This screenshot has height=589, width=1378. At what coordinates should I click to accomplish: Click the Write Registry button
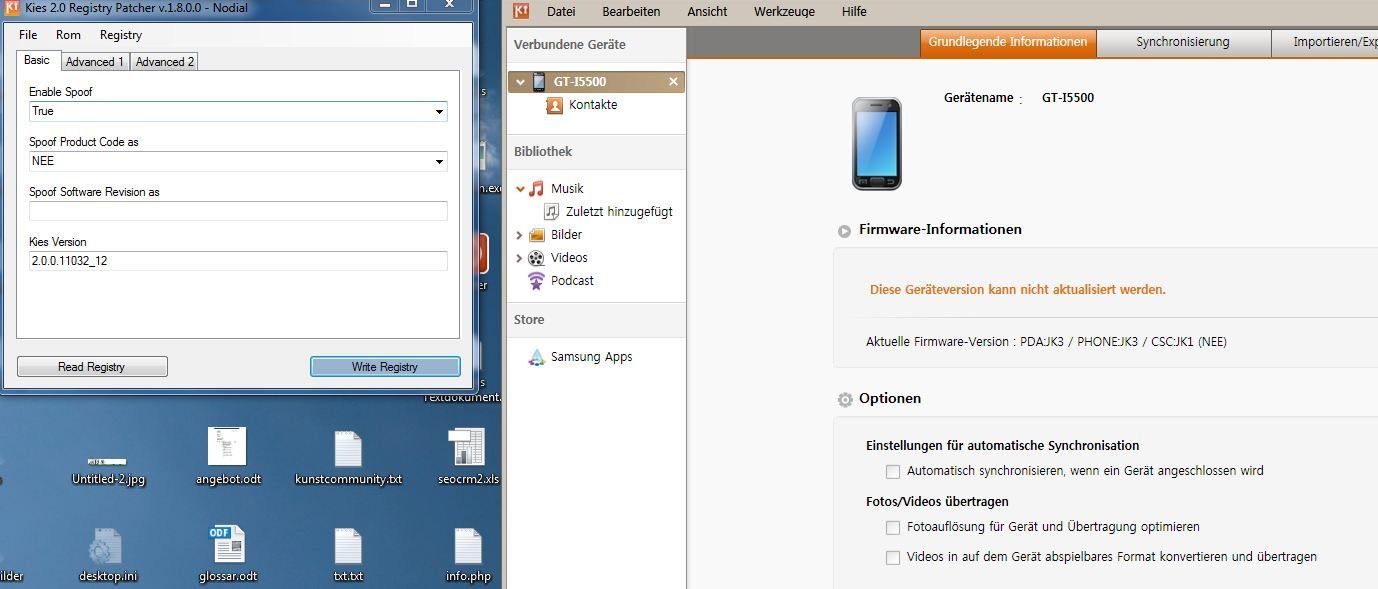[385, 367]
